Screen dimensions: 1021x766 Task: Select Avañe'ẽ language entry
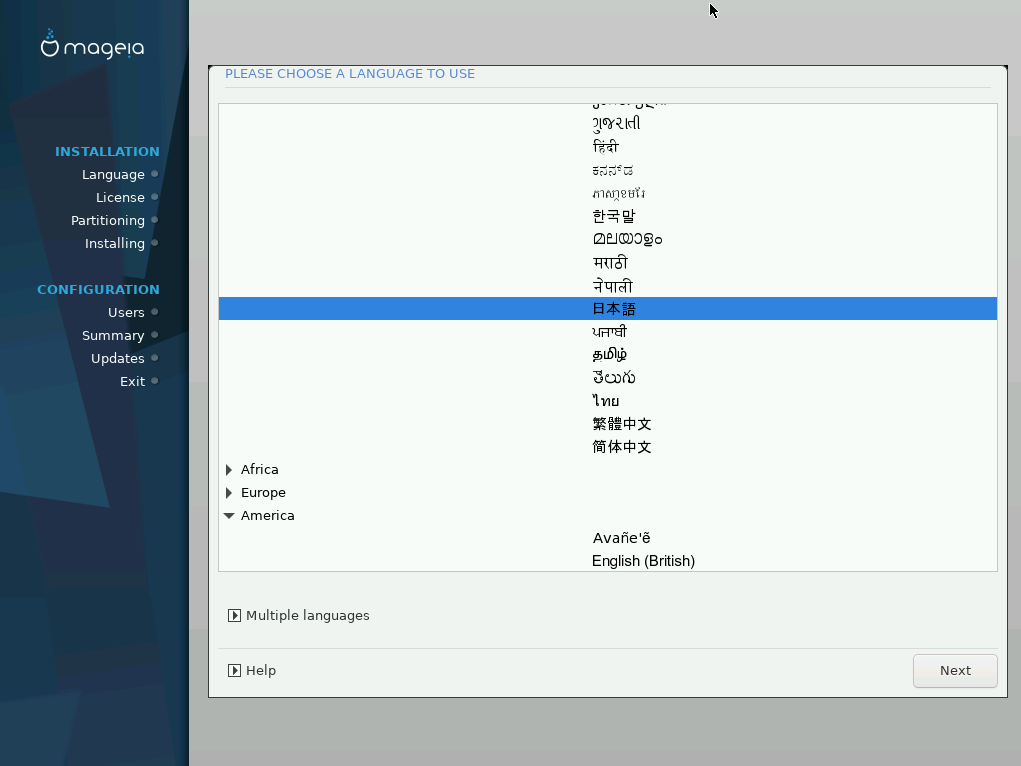pyautogui.click(x=621, y=538)
